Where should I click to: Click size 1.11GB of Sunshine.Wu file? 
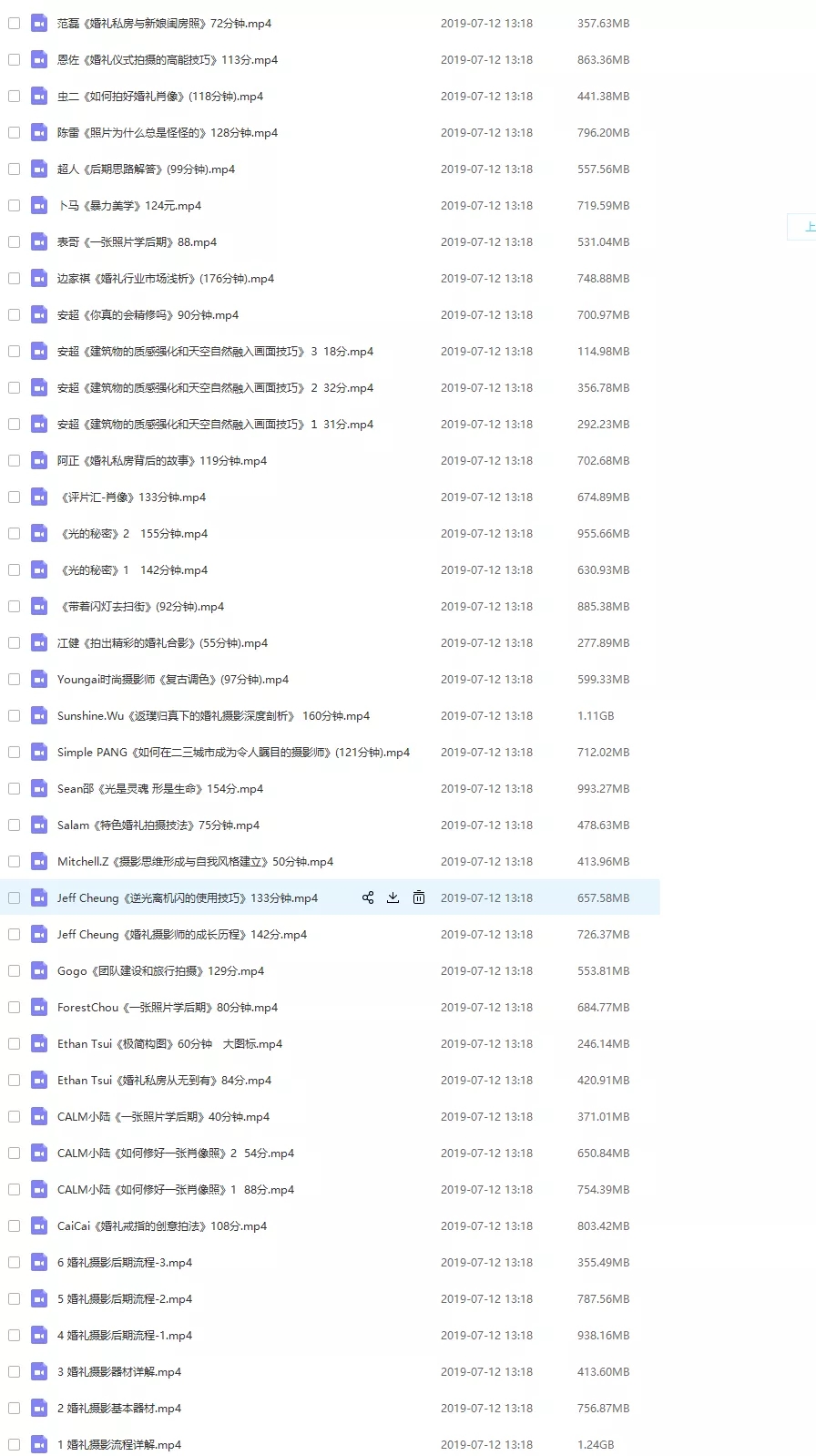pyautogui.click(x=596, y=715)
